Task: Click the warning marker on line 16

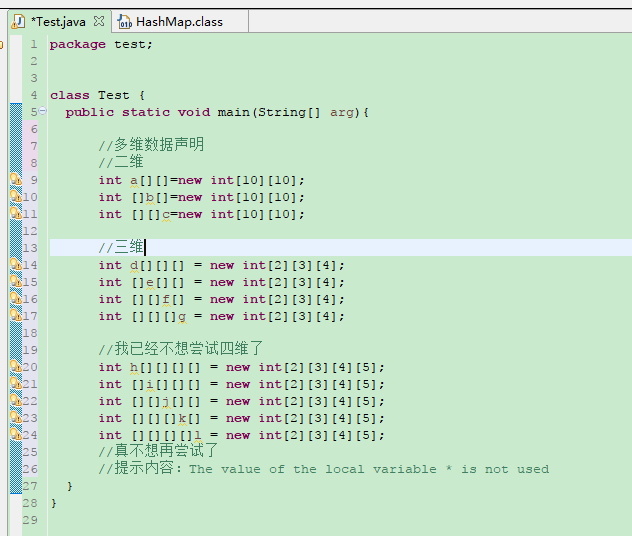Action: point(16,298)
